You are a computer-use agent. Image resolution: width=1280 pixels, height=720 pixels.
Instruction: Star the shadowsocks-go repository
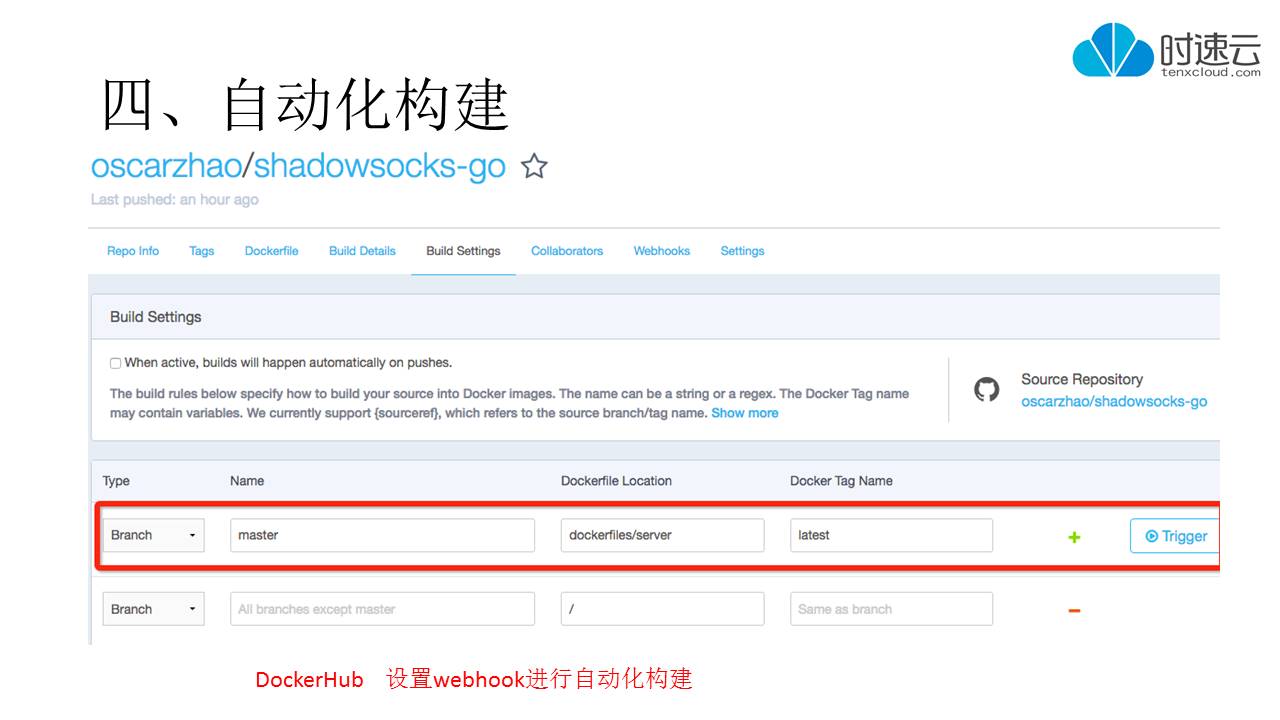tap(535, 166)
